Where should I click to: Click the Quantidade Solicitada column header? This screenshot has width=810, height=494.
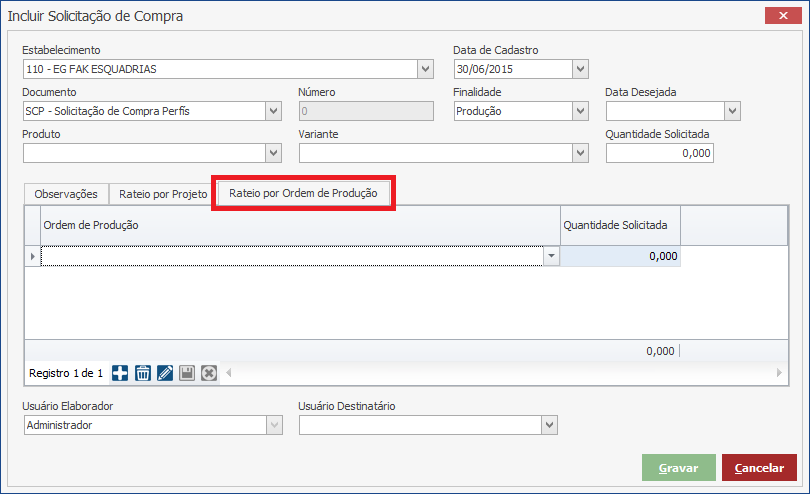click(620, 226)
